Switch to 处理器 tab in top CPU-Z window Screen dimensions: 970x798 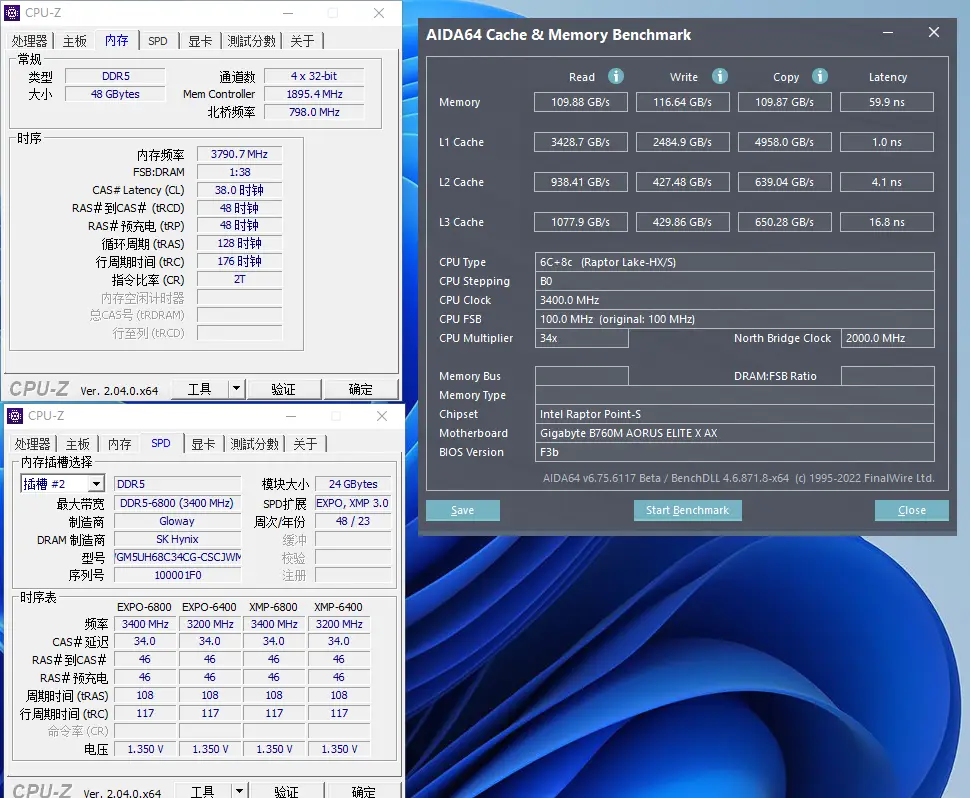coord(30,41)
